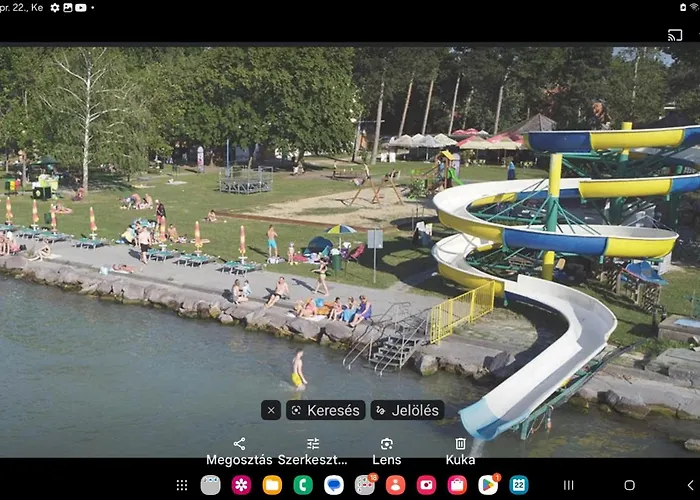Open the app drawer grid icon
Image resolution: width=700 pixels, height=500 pixels.
[182, 485]
